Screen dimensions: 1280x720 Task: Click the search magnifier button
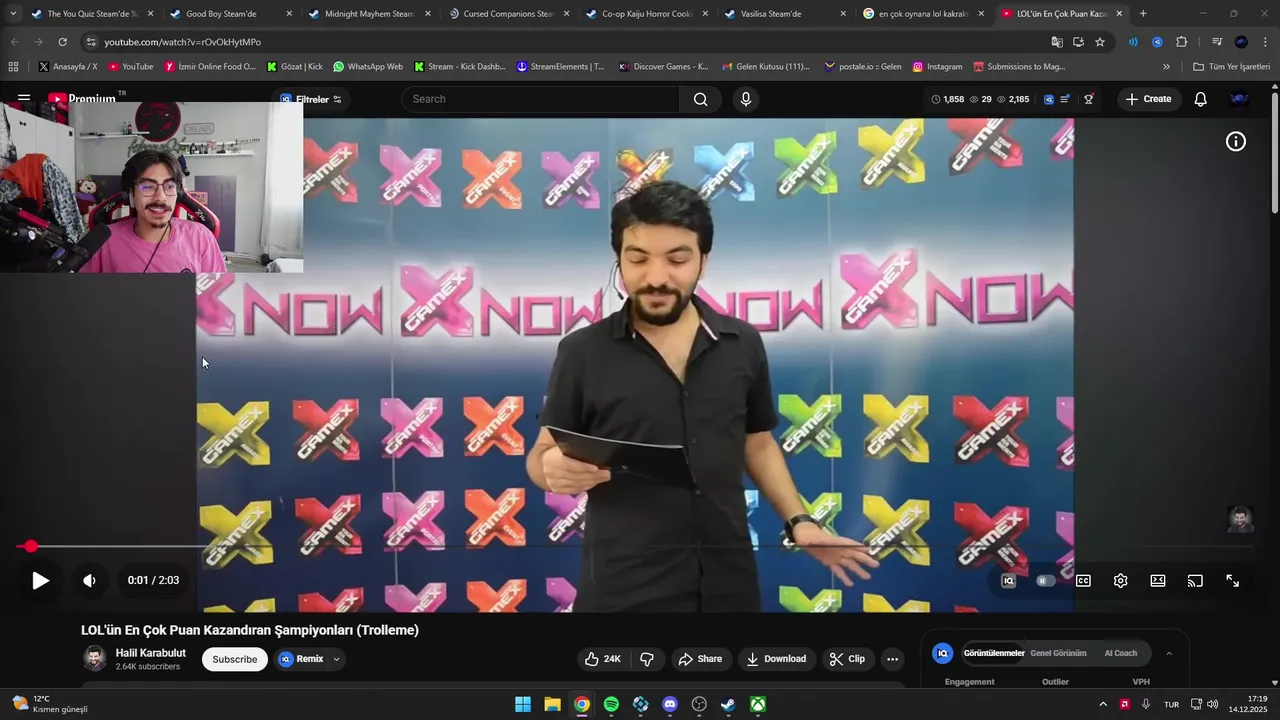[x=700, y=99]
